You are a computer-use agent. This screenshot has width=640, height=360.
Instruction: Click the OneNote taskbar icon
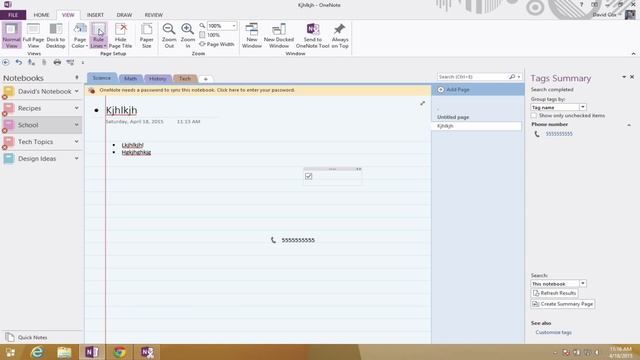click(92, 352)
